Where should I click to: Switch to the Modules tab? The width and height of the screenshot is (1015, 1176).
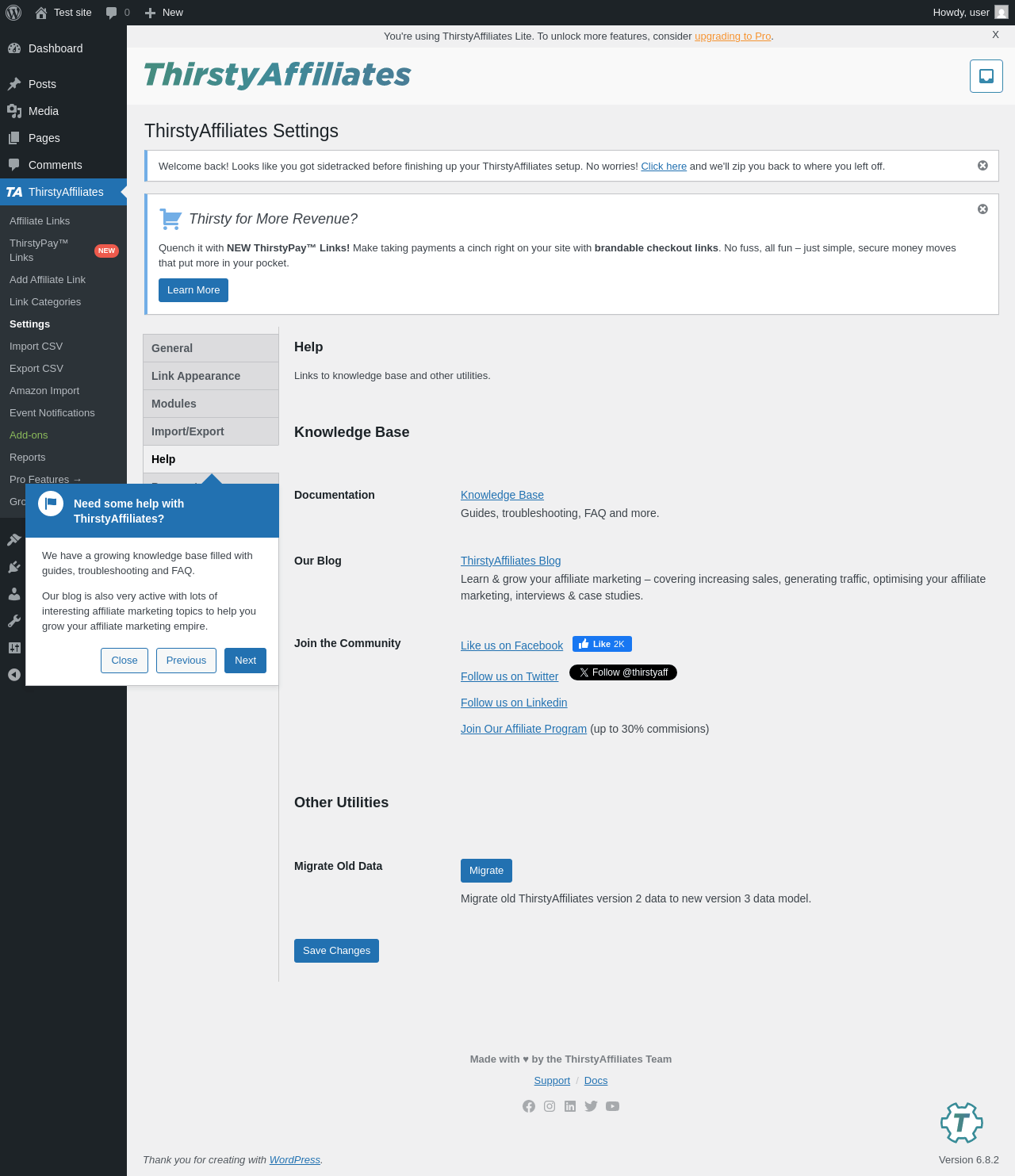click(211, 404)
